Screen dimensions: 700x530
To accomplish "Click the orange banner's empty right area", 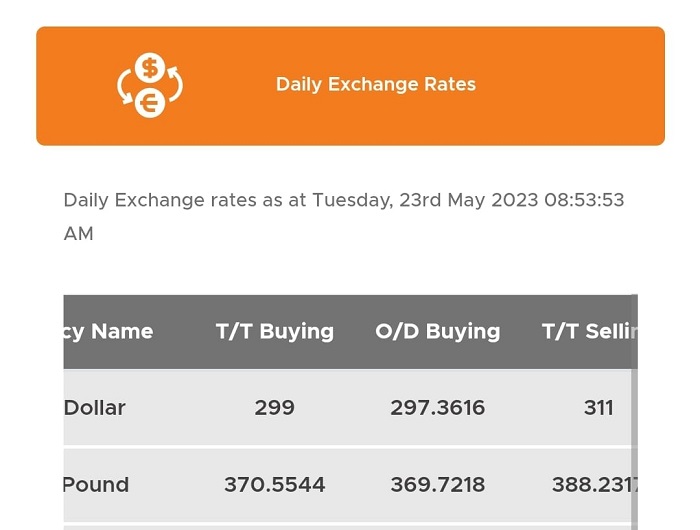I will click(x=571, y=85).
